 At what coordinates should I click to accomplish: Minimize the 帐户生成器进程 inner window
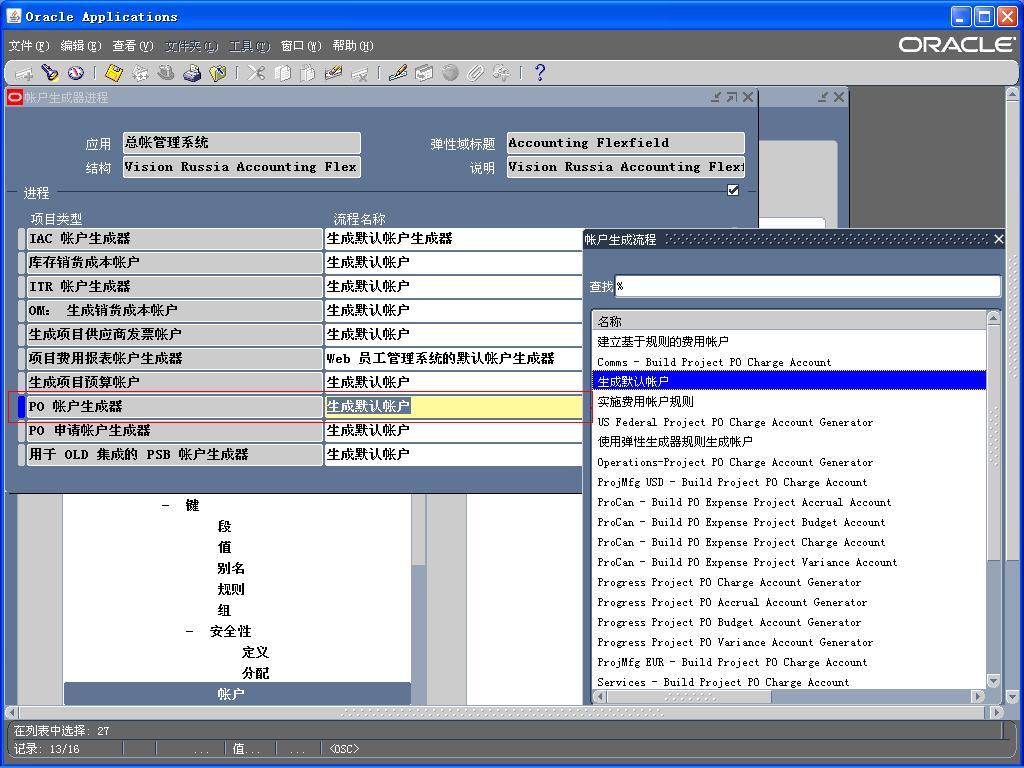point(716,97)
